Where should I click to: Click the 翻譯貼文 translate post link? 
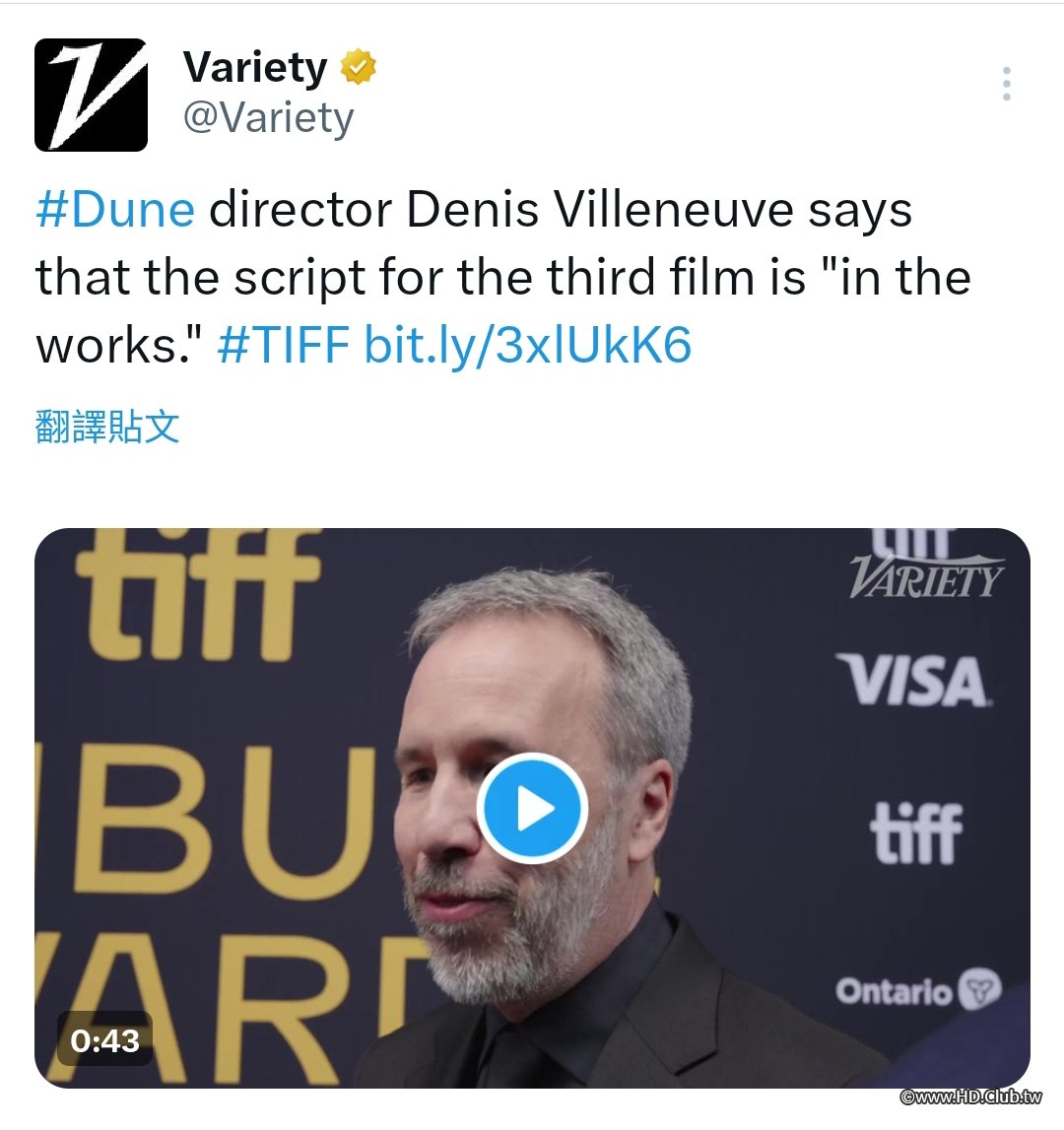pos(107,426)
